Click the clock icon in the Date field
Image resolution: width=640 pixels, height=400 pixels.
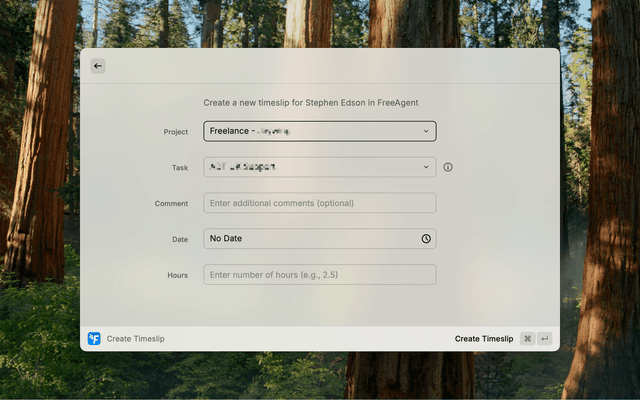point(426,239)
